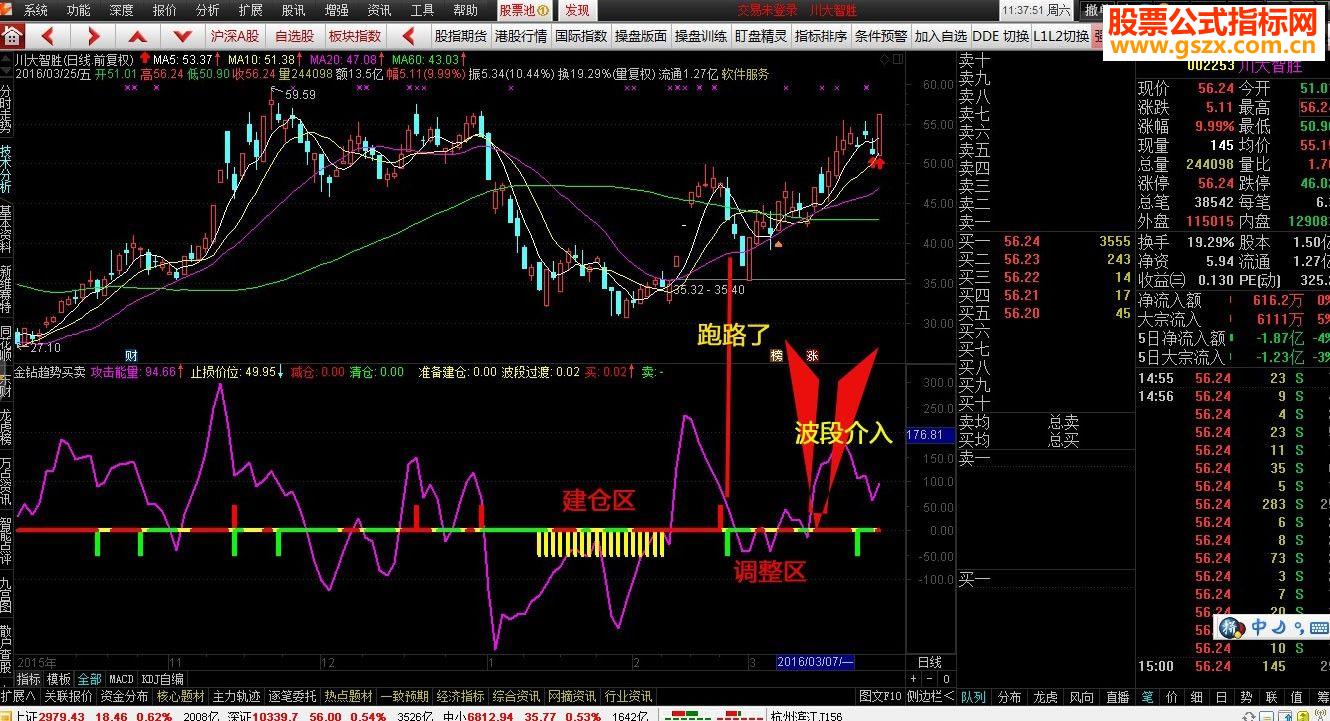
Task: Click the alert badge next to 股票池
Action: pos(542,10)
